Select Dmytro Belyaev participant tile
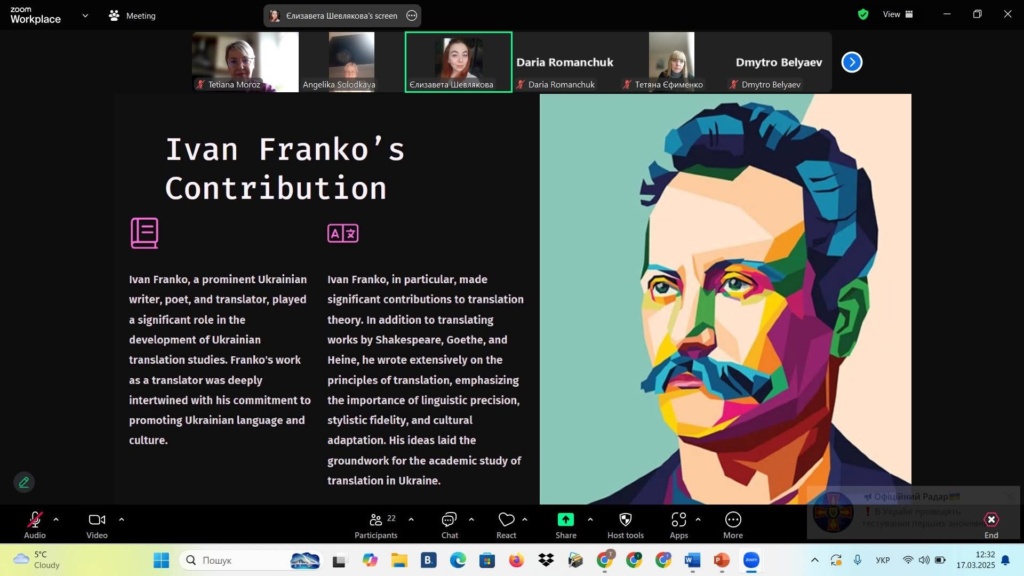The width and height of the screenshot is (1024, 576). (778, 62)
